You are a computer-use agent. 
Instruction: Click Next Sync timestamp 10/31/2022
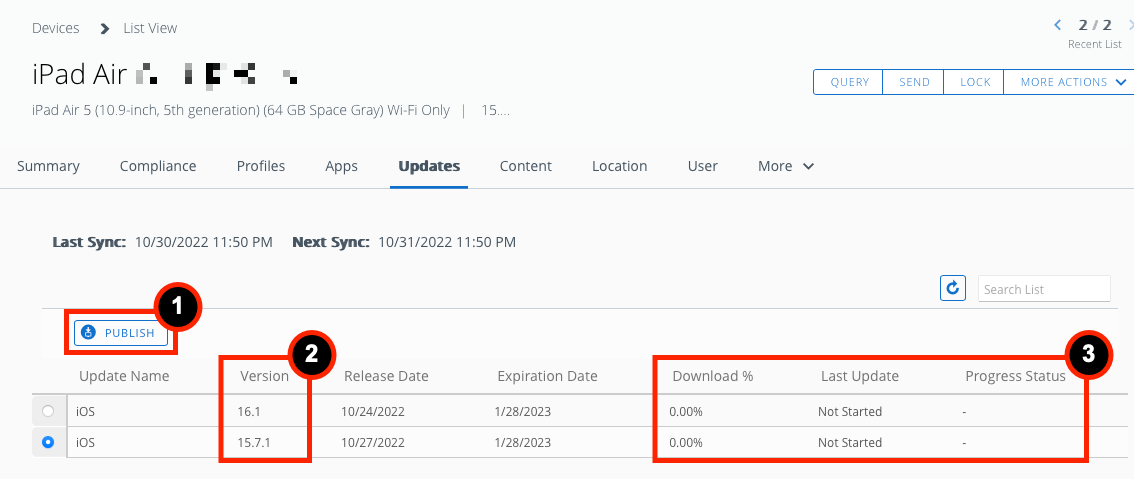[x=447, y=242]
